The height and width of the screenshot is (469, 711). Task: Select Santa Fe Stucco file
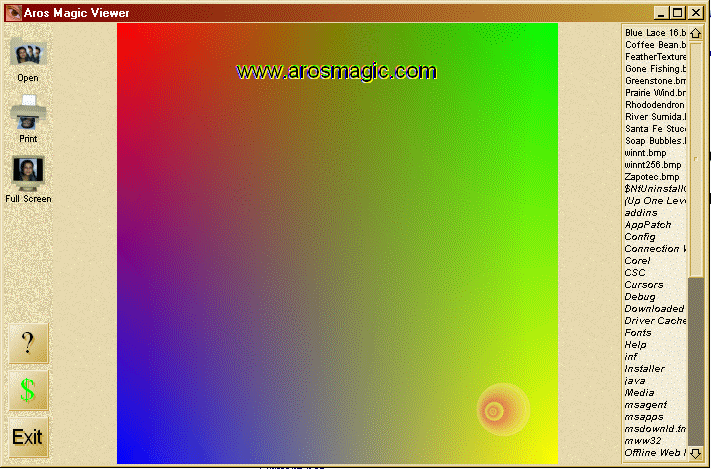655,129
